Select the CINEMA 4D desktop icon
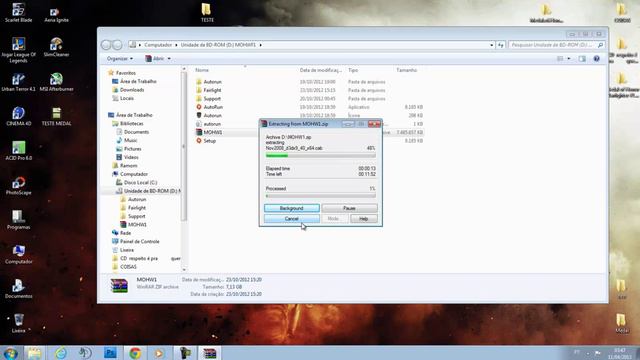This screenshot has height=360, width=640. [x=18, y=116]
